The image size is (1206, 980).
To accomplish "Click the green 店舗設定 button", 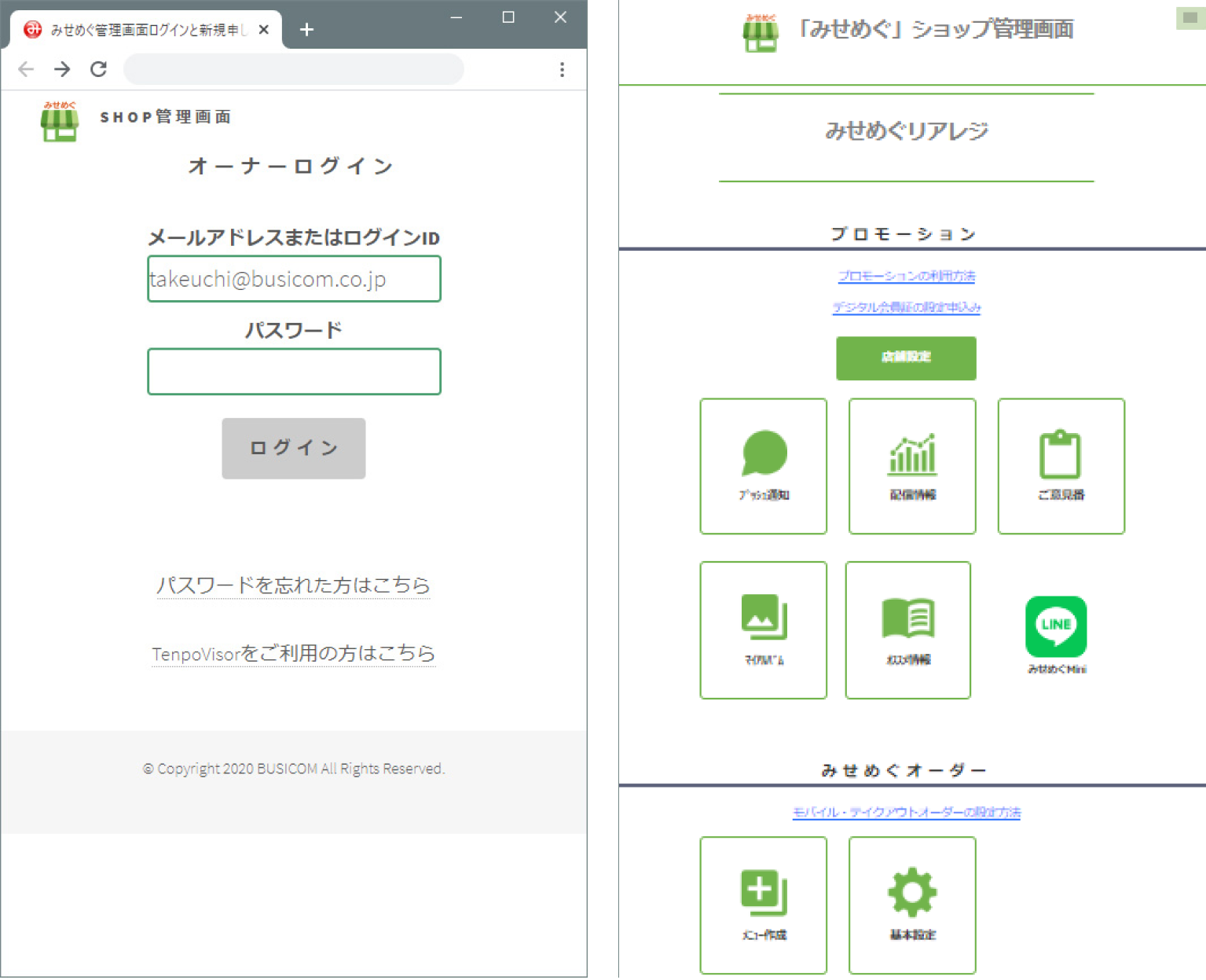I will (x=906, y=358).
